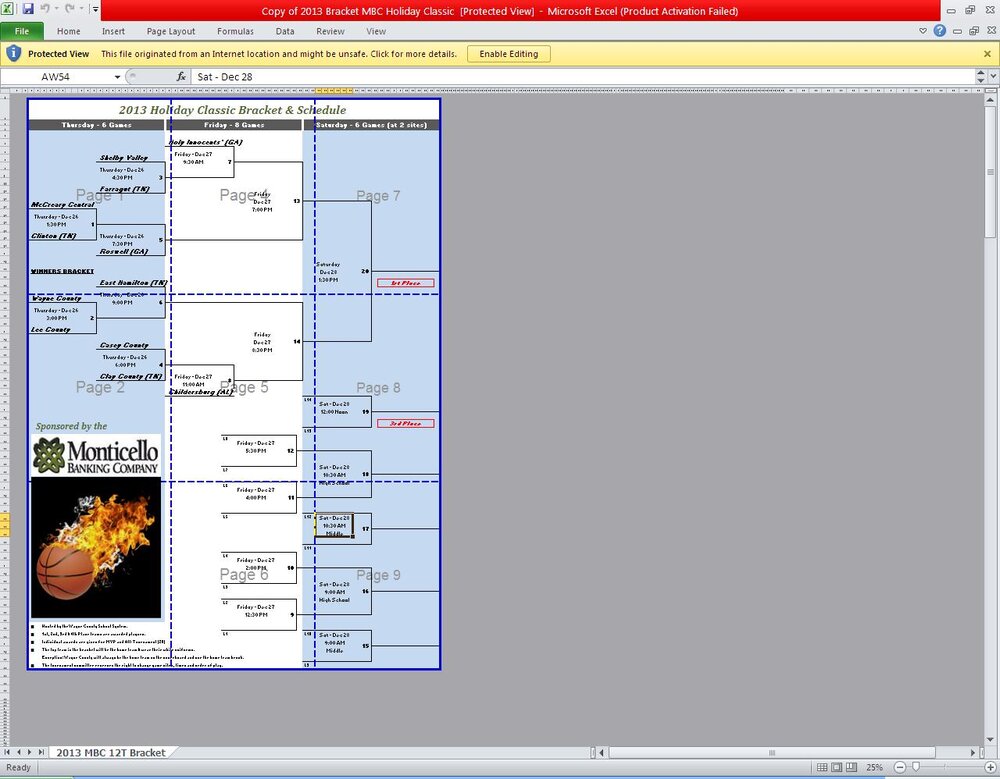Viewport: 1000px width, 779px height.
Task: Click the AW54 Name Box field
Action: pyautogui.click(x=56, y=77)
